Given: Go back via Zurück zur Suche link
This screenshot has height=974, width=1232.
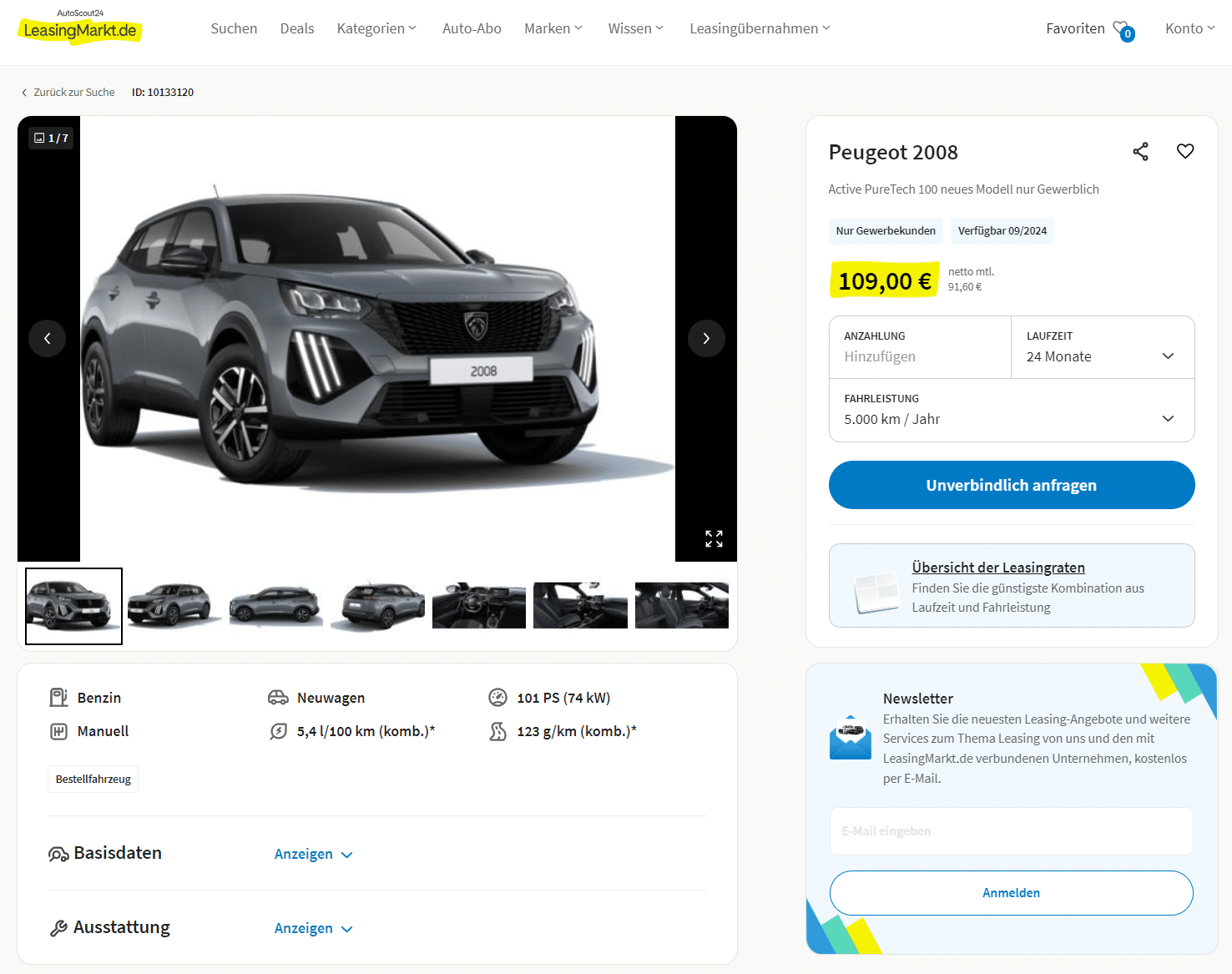Looking at the screenshot, I should [x=74, y=93].
